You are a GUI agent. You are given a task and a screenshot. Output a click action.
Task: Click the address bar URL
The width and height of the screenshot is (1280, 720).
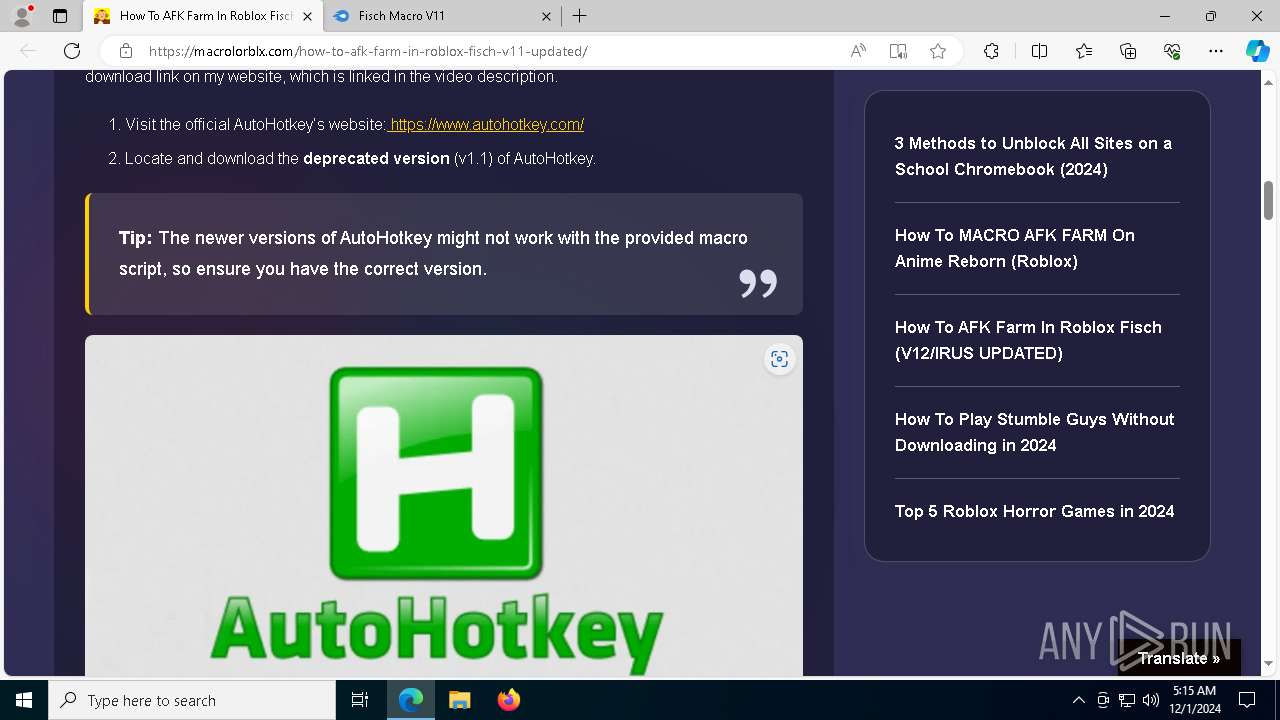pyautogui.click(x=368, y=51)
